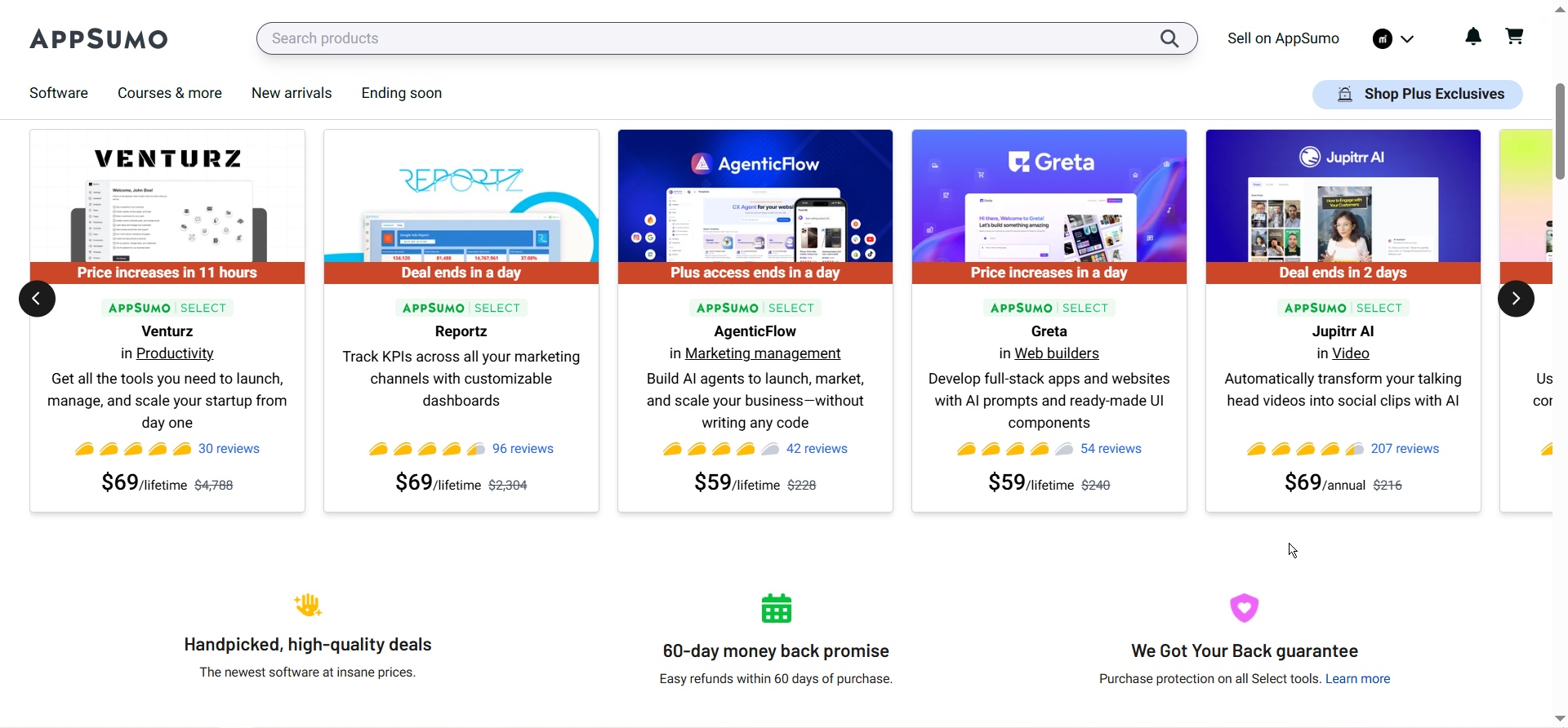Open the Venturz product thumbnail
The image size is (1568, 728).
point(167,196)
